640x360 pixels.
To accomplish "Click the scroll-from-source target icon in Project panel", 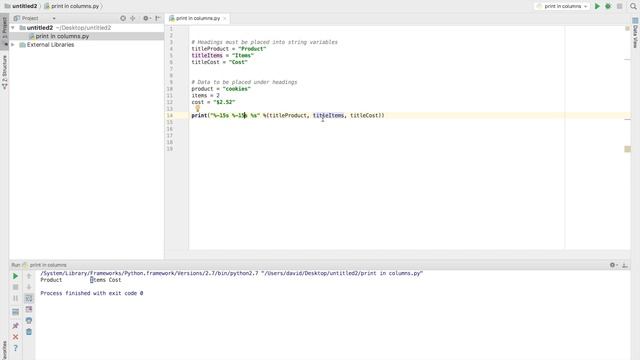I will click(x=123, y=18).
